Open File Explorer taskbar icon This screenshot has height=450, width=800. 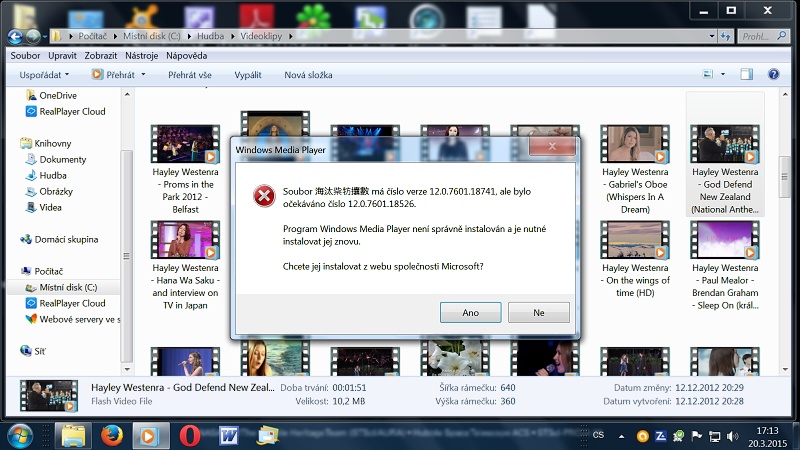click(73, 436)
